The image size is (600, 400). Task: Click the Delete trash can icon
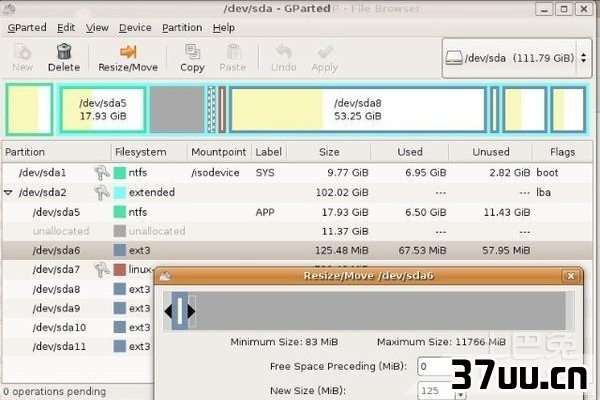[x=64, y=51]
